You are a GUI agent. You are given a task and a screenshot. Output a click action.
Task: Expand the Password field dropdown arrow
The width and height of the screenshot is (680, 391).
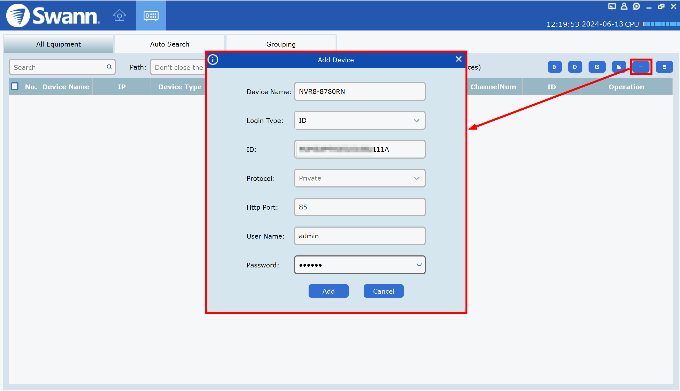click(418, 265)
